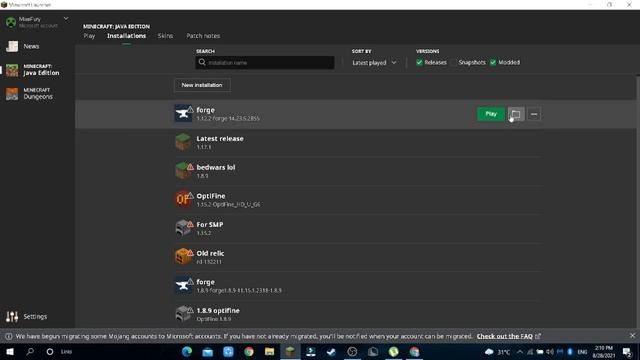Select Minecraft Dungeons in sidebar
Viewport: 640px width, 360px height.
[37, 93]
